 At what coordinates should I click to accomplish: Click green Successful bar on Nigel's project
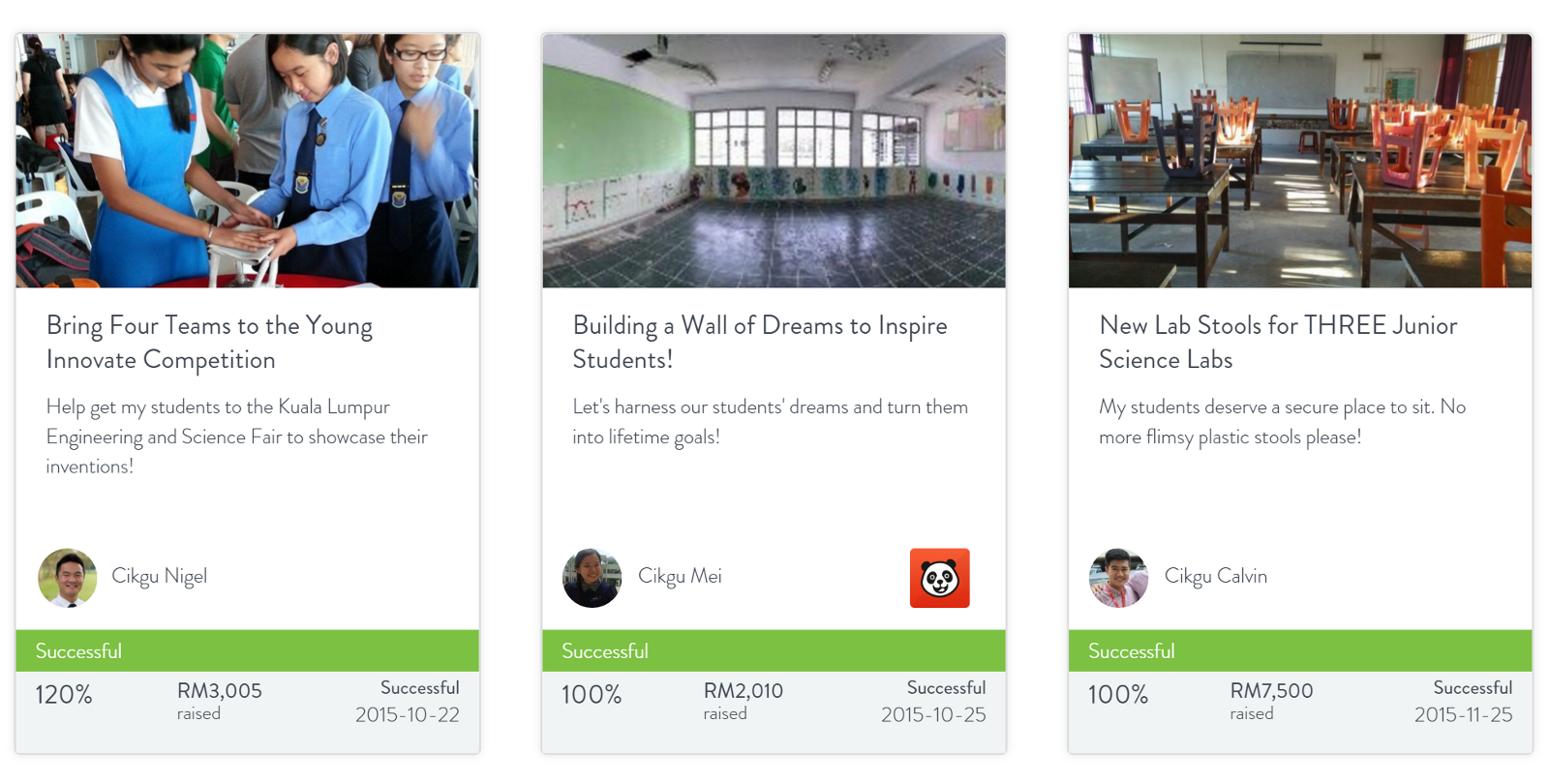pos(247,651)
